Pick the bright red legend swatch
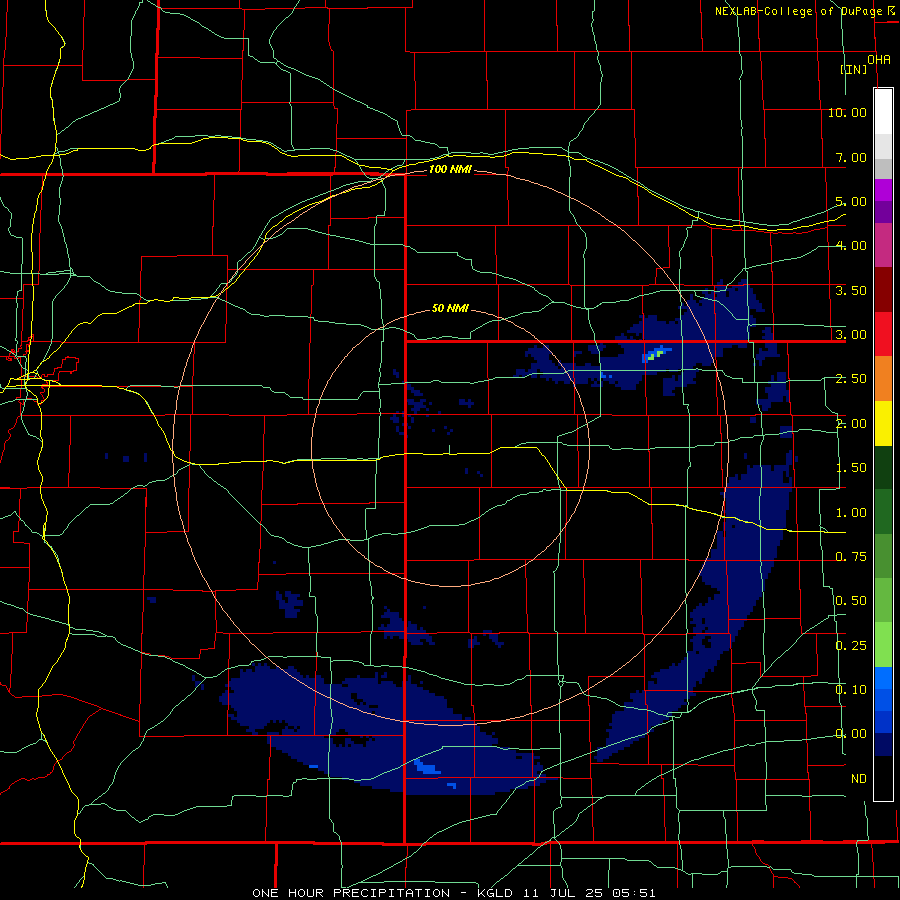 coord(883,334)
